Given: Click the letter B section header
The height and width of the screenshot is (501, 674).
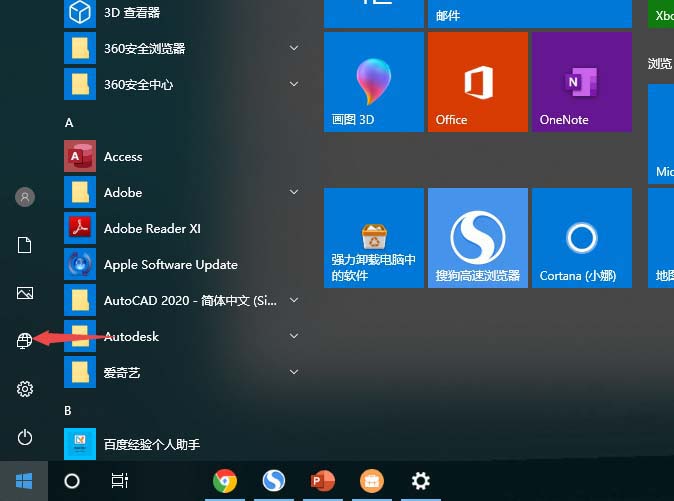Looking at the screenshot, I should (68, 411).
